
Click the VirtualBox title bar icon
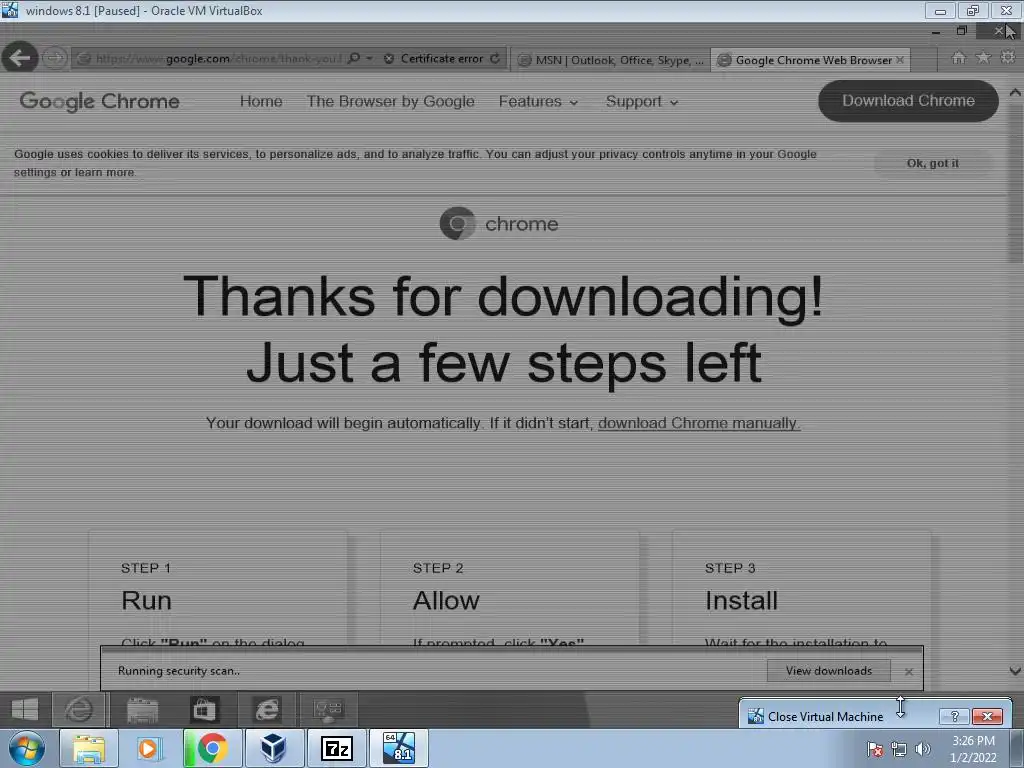pos(10,10)
